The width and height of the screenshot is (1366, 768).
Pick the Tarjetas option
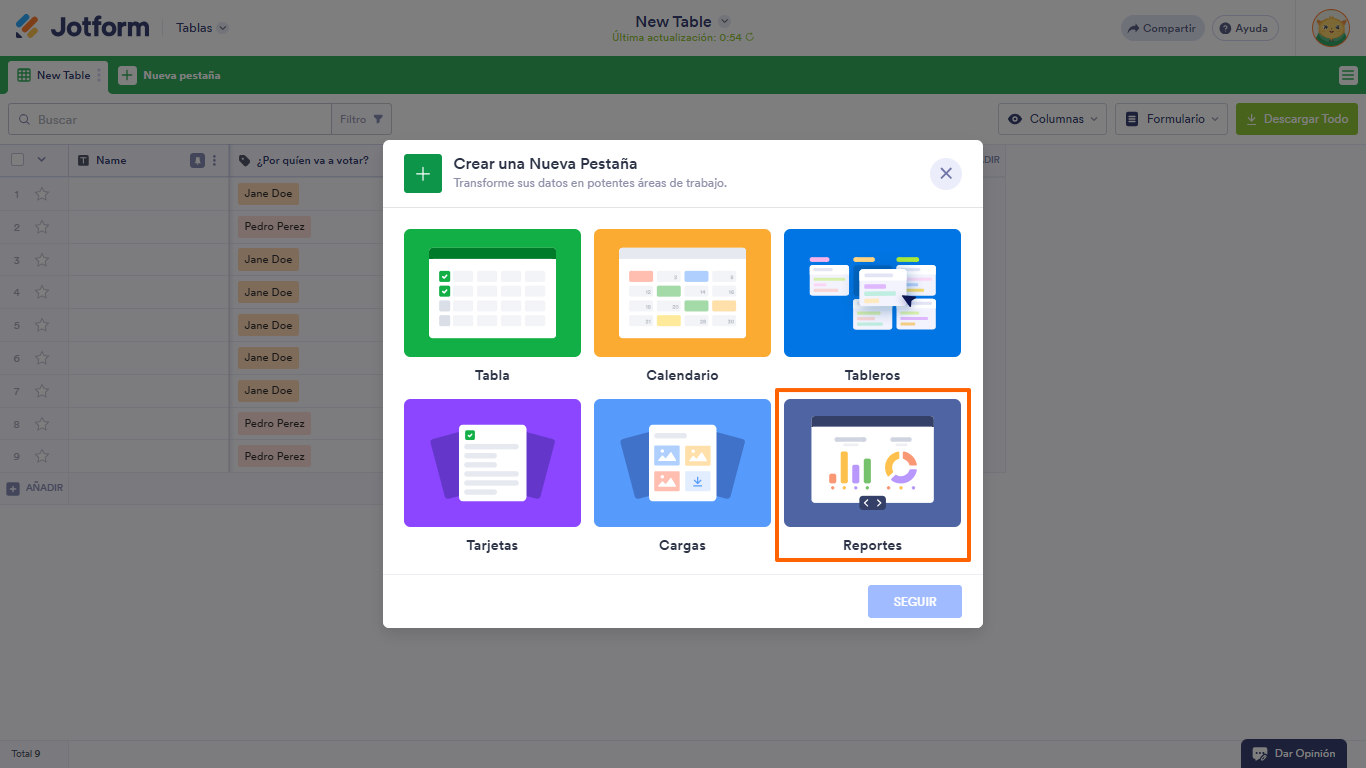point(492,462)
